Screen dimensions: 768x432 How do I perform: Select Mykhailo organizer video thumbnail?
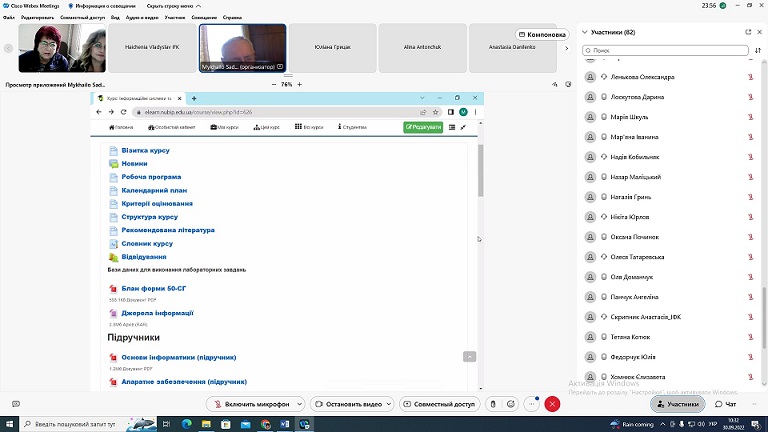242,48
